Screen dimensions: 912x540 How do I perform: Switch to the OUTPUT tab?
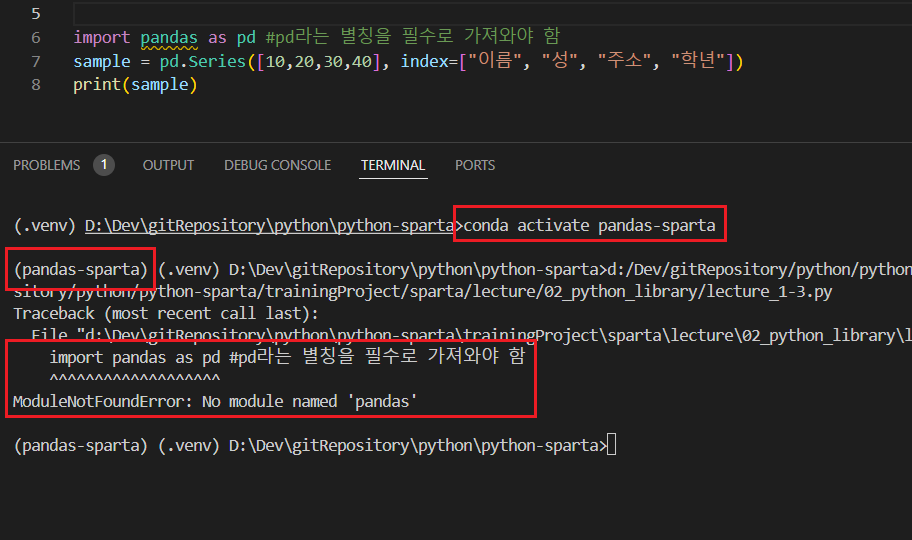(168, 165)
